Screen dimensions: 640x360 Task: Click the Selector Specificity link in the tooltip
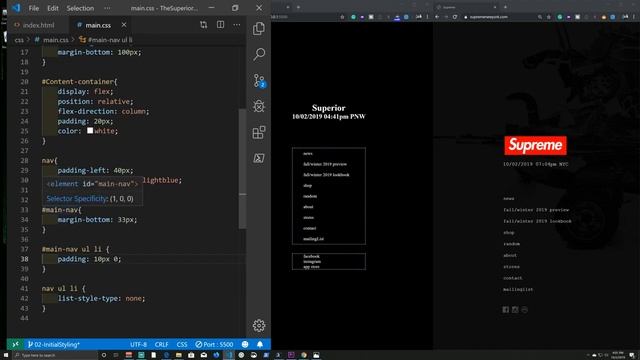pos(77,199)
